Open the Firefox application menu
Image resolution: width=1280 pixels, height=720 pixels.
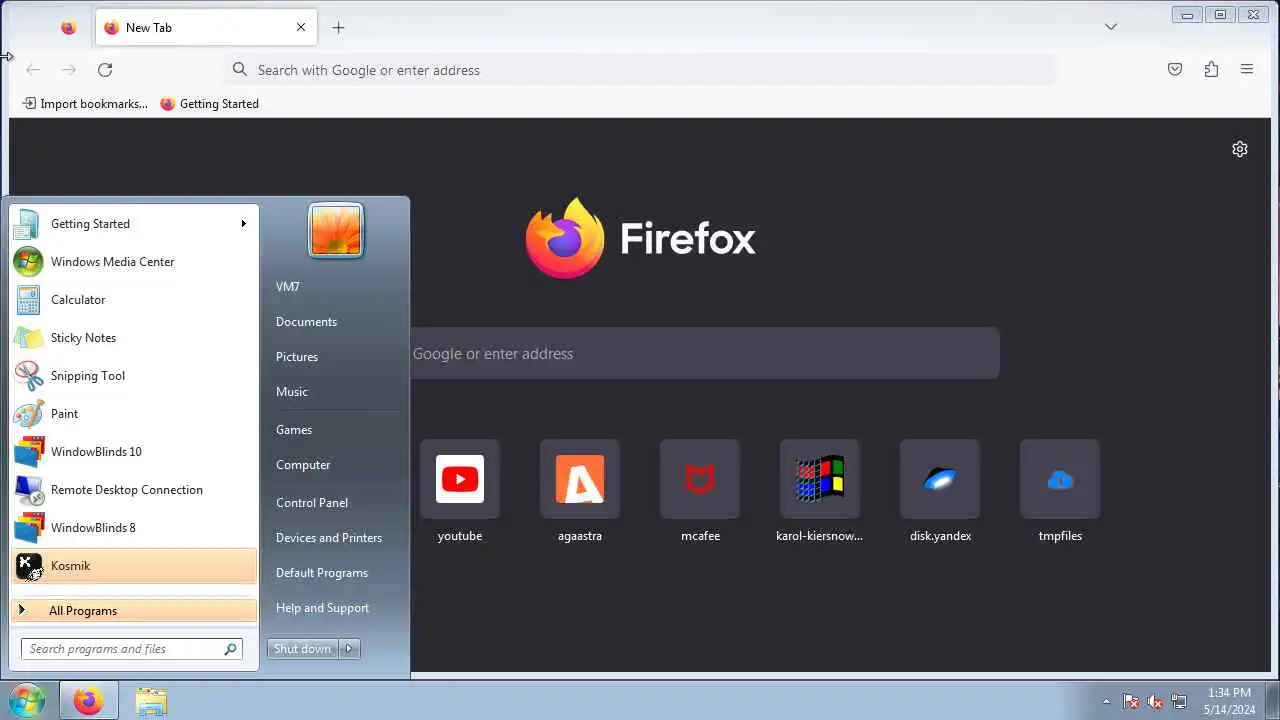coord(1247,70)
